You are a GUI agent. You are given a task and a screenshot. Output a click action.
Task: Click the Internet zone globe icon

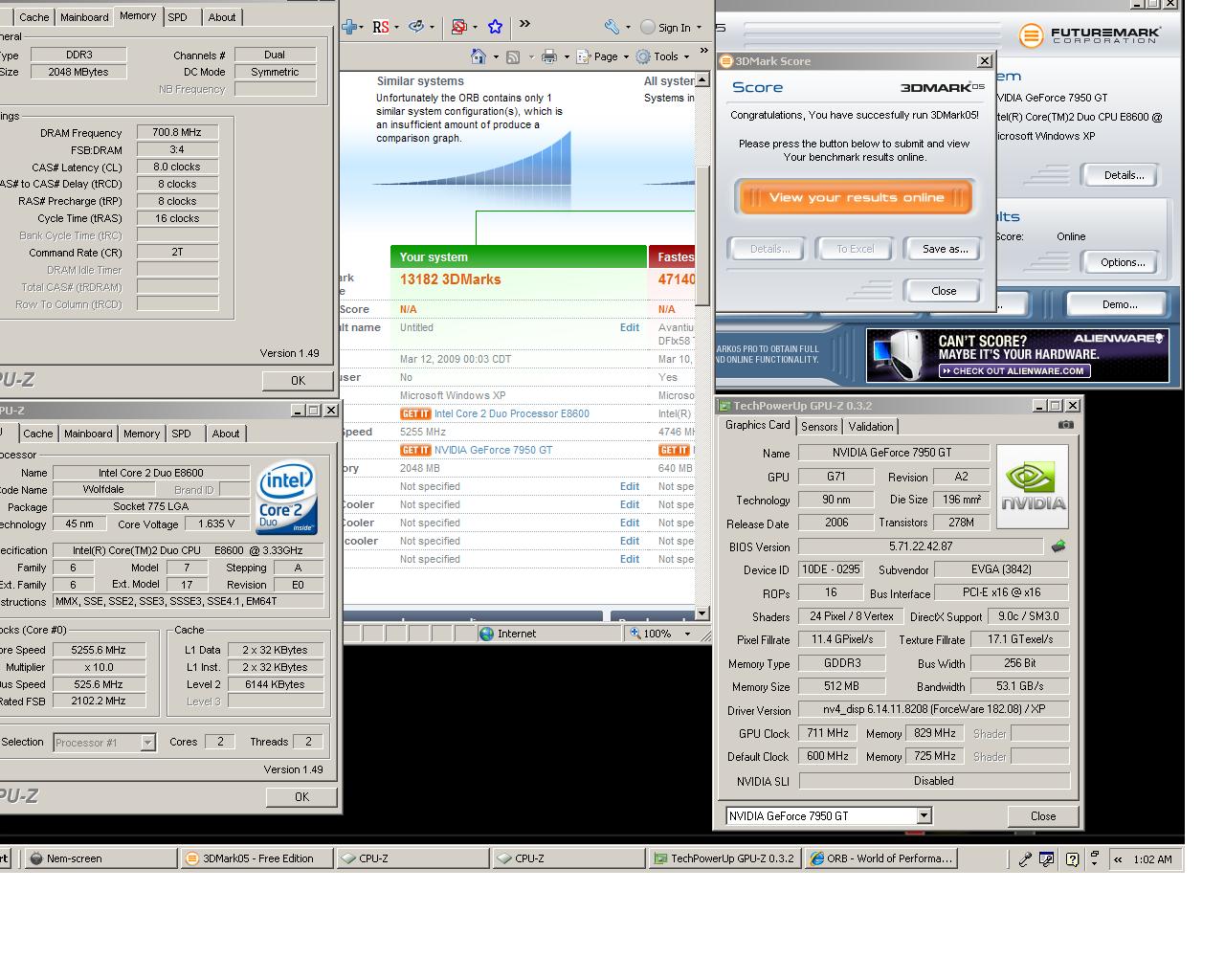coord(486,633)
